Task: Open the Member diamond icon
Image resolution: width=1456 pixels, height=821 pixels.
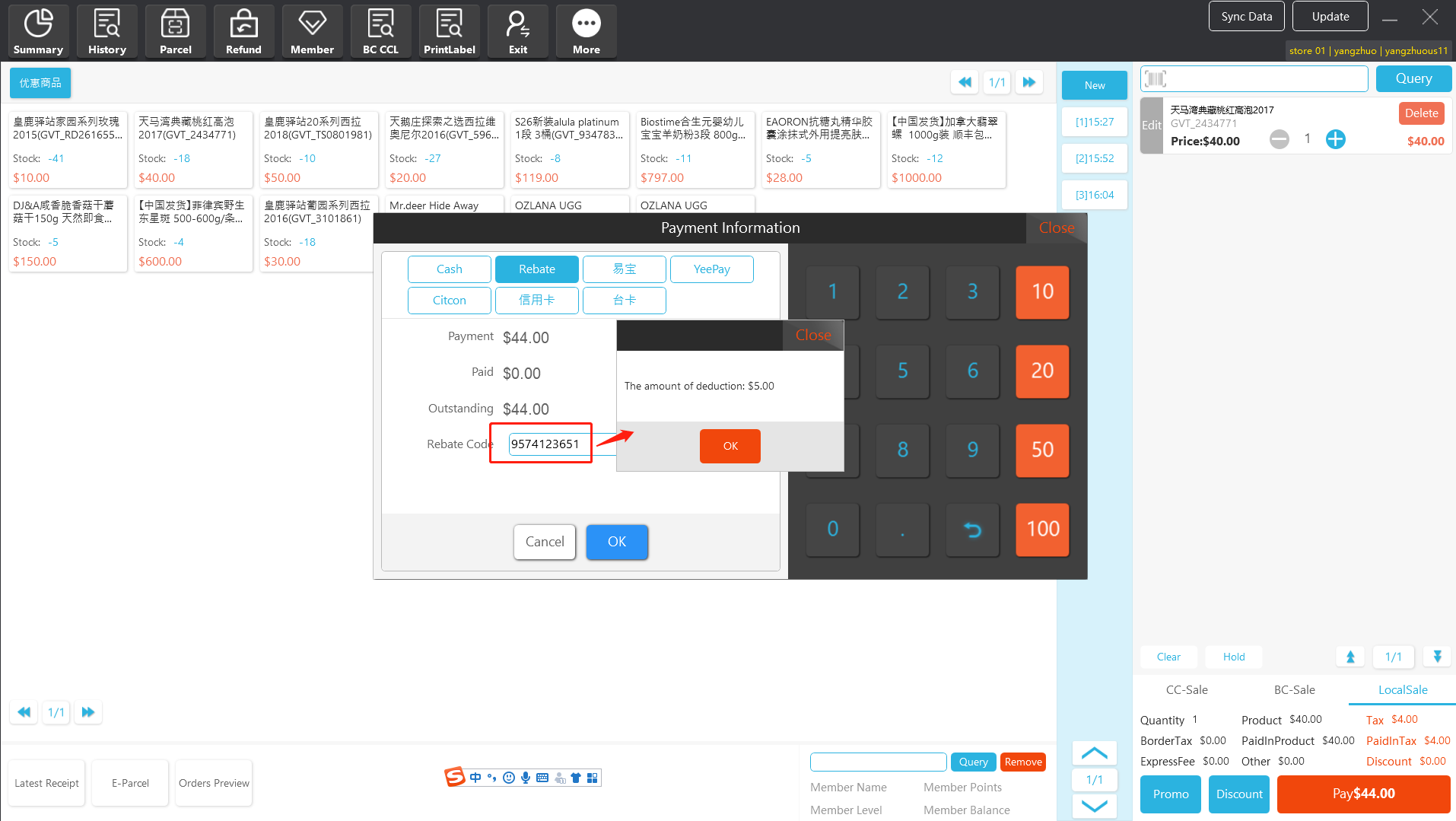Action: (312, 31)
